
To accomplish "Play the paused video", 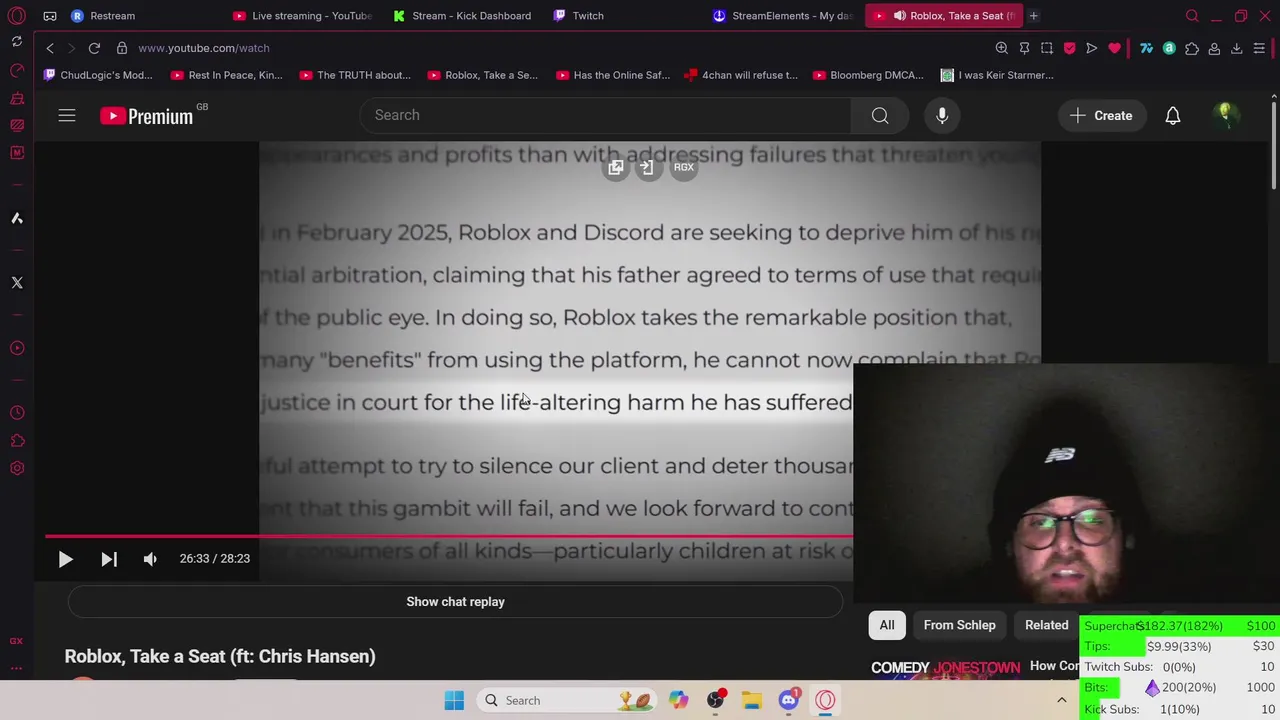I will pyautogui.click(x=65, y=559).
